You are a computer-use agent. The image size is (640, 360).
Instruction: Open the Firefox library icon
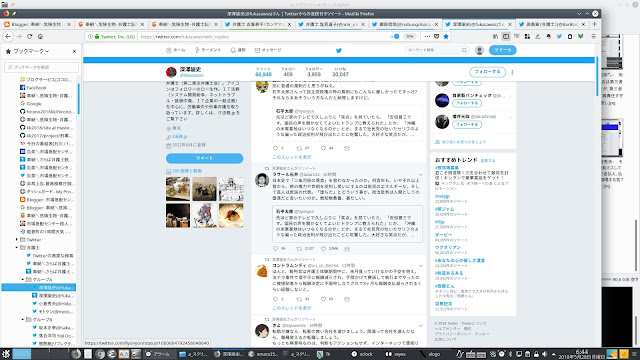tap(495, 36)
